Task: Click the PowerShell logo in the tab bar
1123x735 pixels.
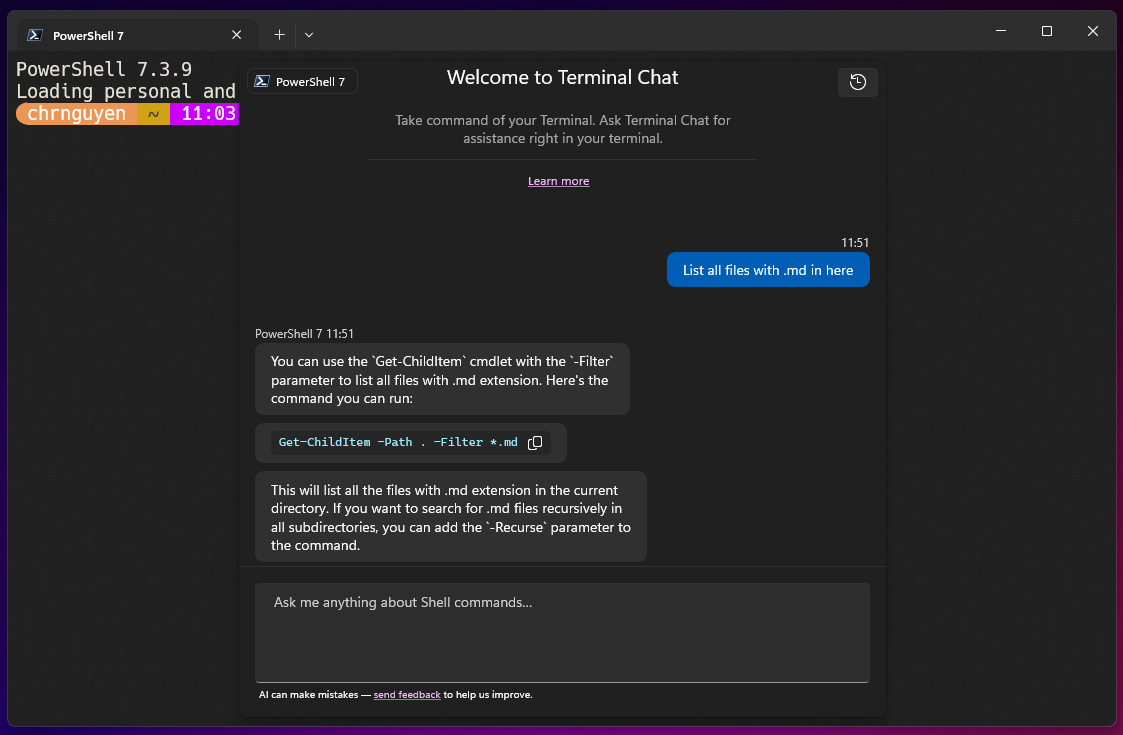Action: (x=34, y=34)
